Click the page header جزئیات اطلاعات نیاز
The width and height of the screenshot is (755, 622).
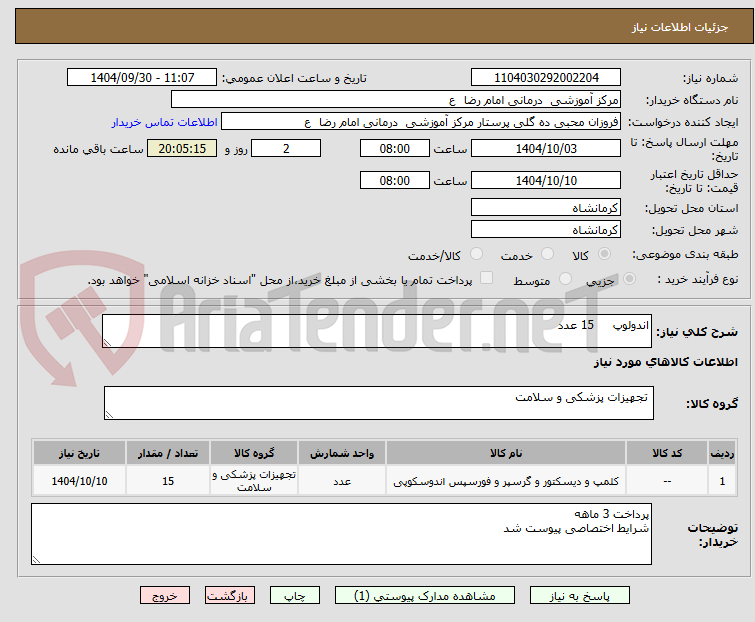[679, 27]
